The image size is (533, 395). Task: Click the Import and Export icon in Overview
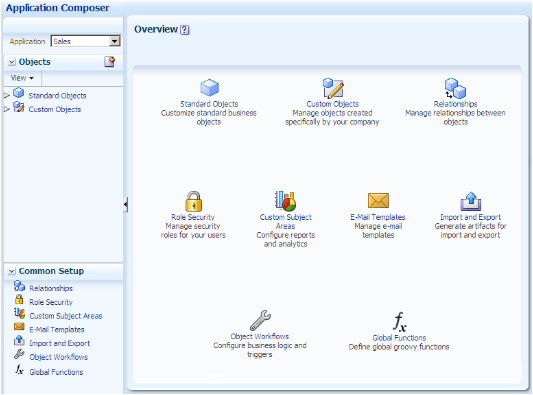click(x=471, y=201)
